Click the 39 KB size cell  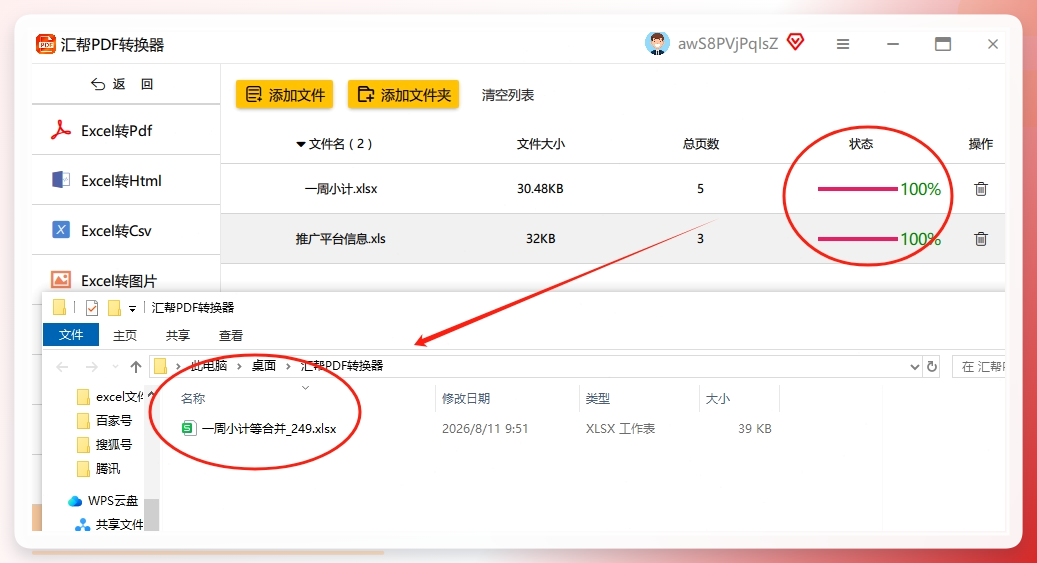[x=755, y=429]
